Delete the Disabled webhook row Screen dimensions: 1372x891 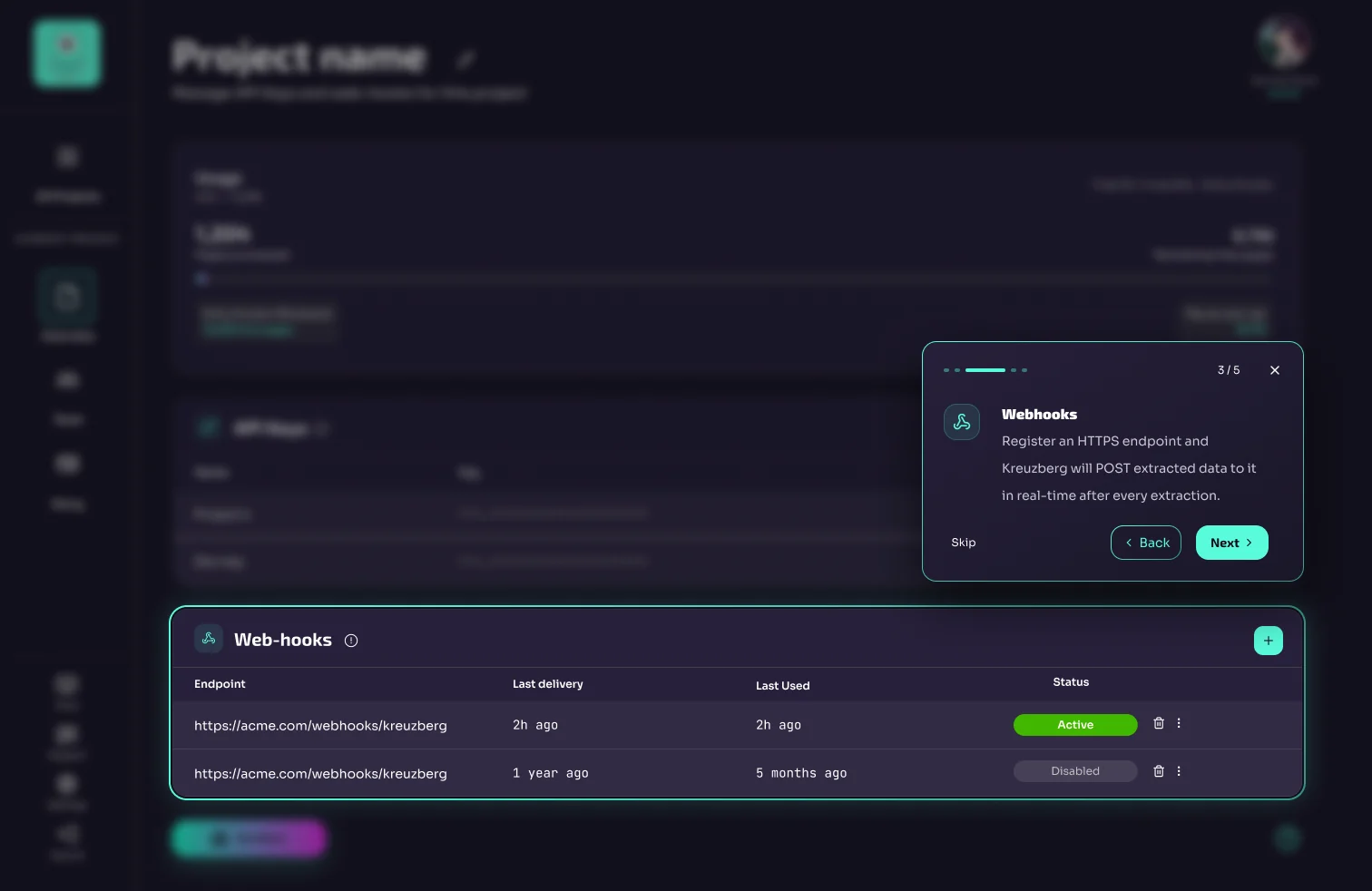click(1159, 771)
